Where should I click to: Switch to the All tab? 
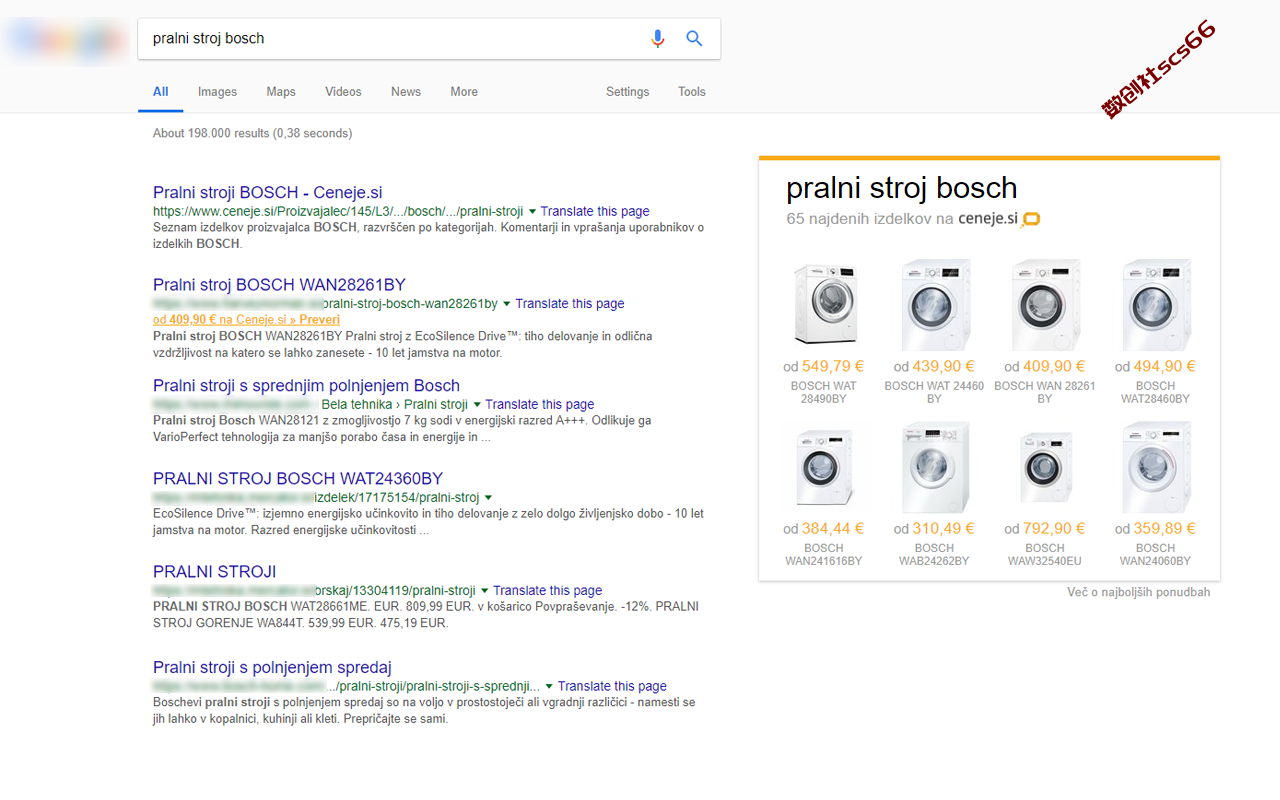(160, 92)
